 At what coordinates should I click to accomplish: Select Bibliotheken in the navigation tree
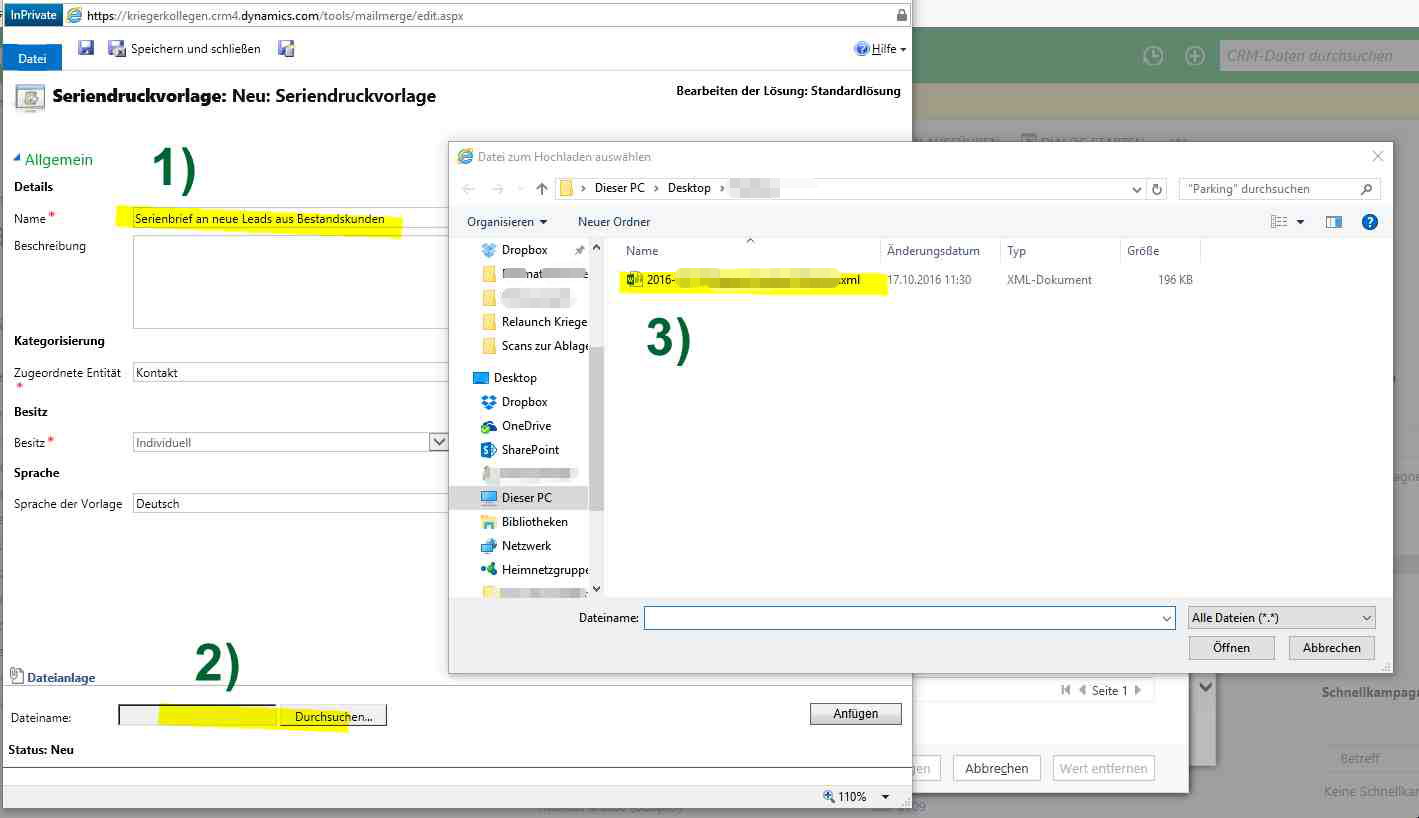(x=524, y=522)
